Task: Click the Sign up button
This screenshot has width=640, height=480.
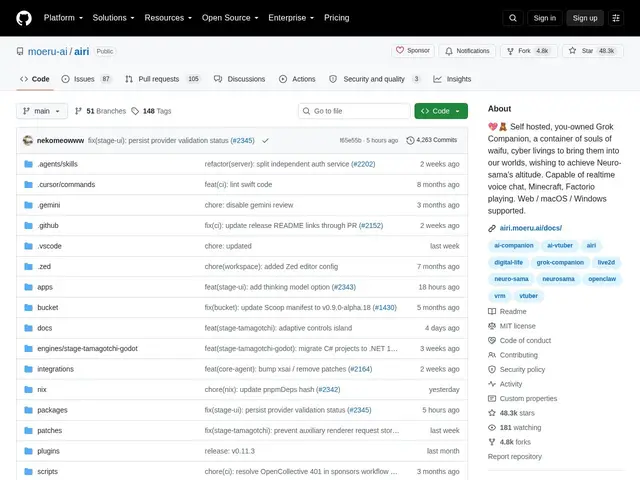Action: click(584, 18)
